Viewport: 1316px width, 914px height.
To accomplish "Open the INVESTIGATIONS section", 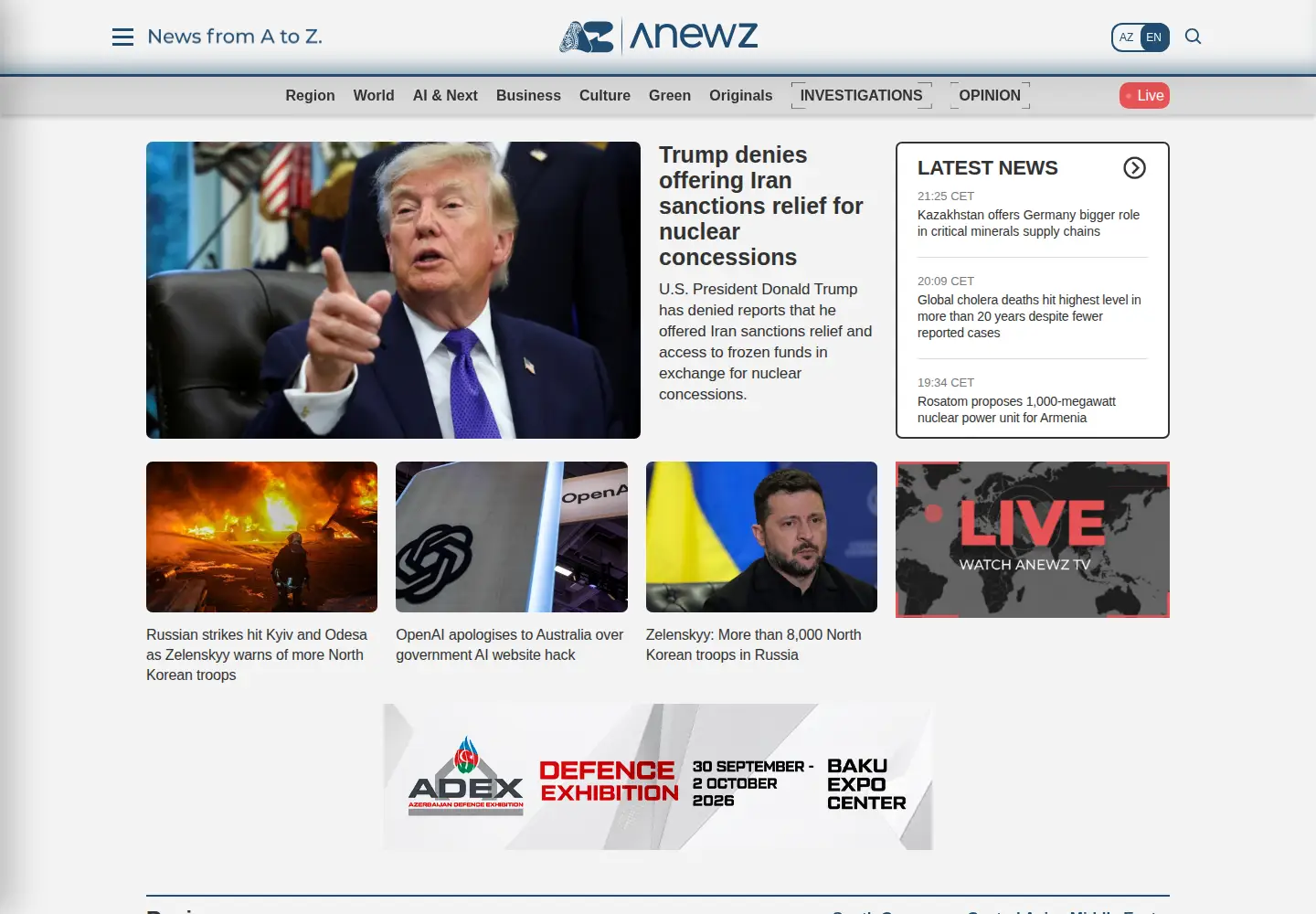I will 862,95.
